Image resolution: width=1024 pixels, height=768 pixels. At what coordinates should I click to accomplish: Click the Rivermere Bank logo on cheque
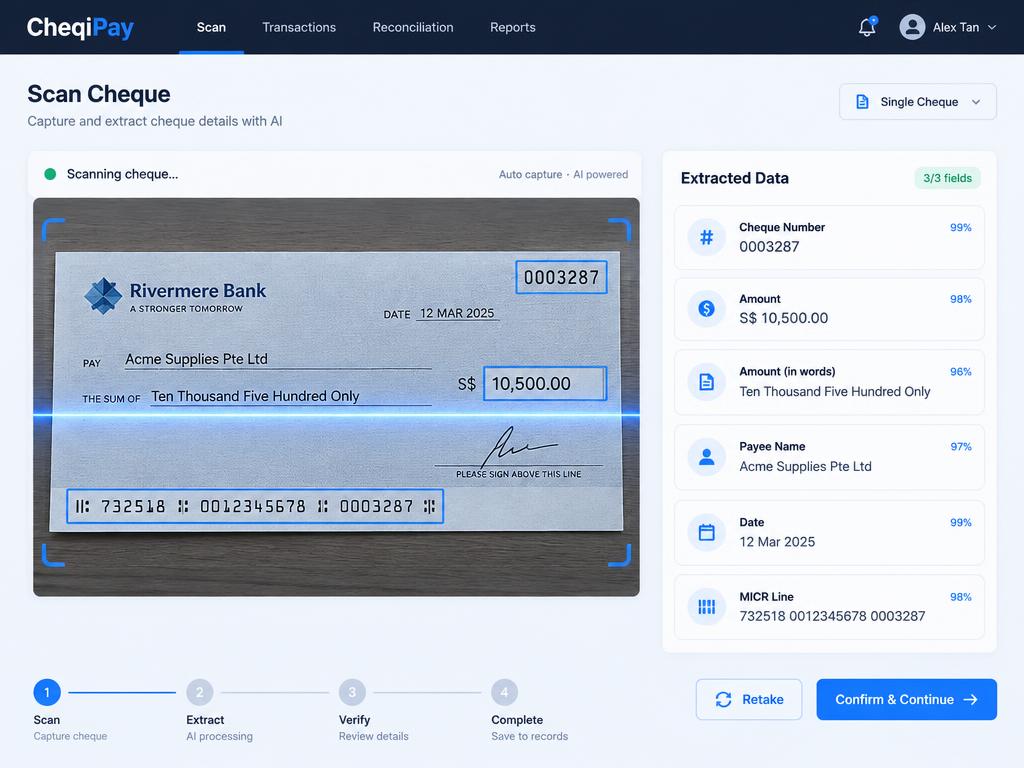[103, 296]
